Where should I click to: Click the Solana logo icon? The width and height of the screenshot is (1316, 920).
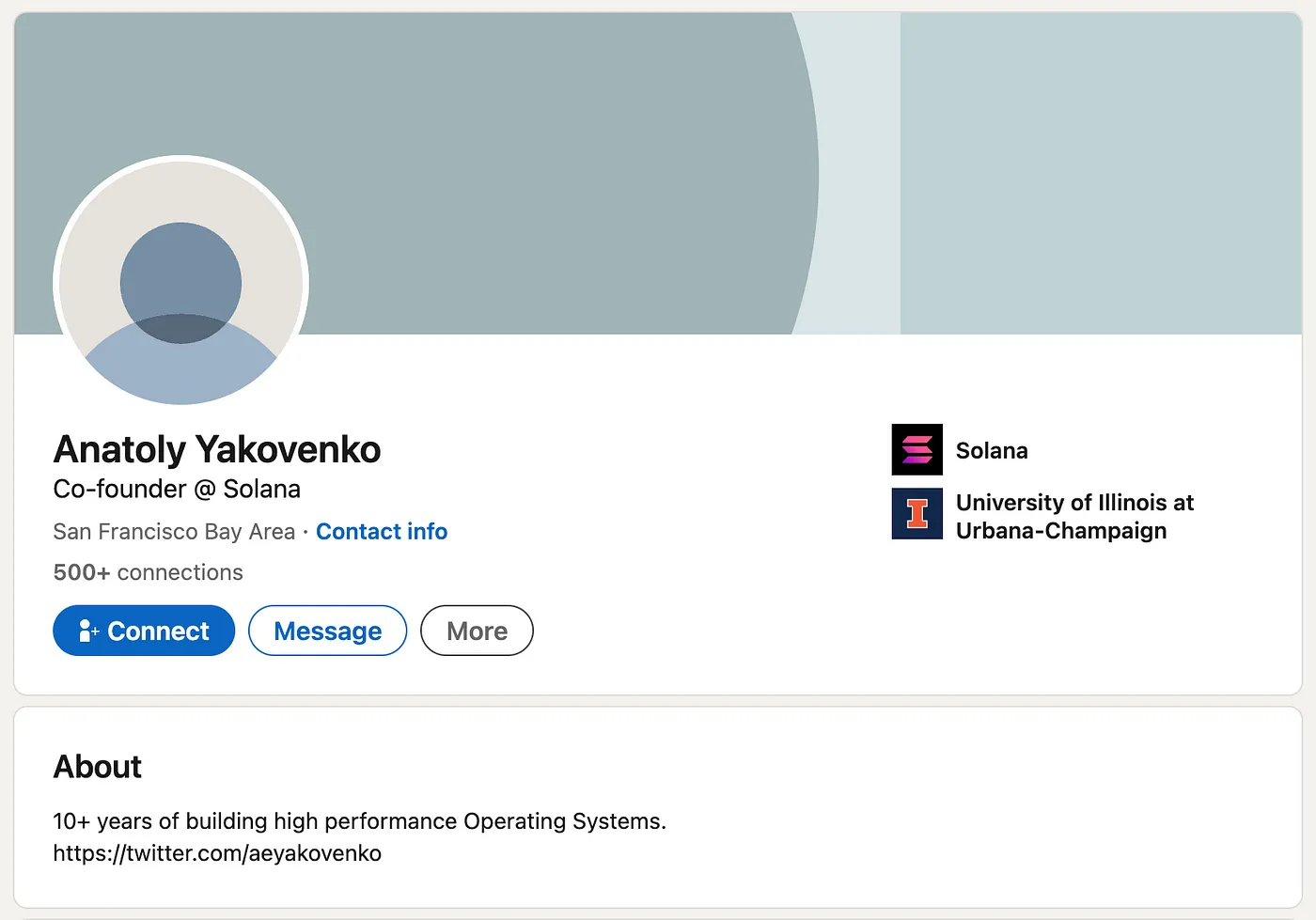[x=916, y=450]
